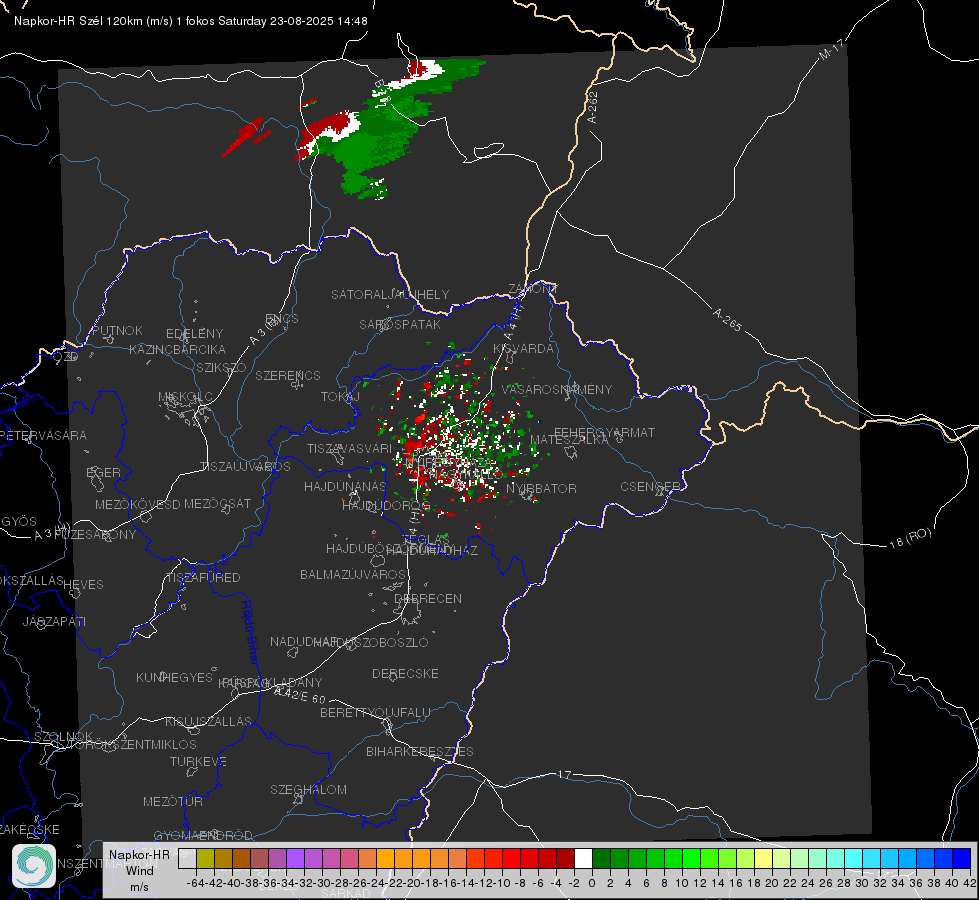Click the MEZŐKÖVESD label
The height and width of the screenshot is (900, 979).
click(137, 504)
